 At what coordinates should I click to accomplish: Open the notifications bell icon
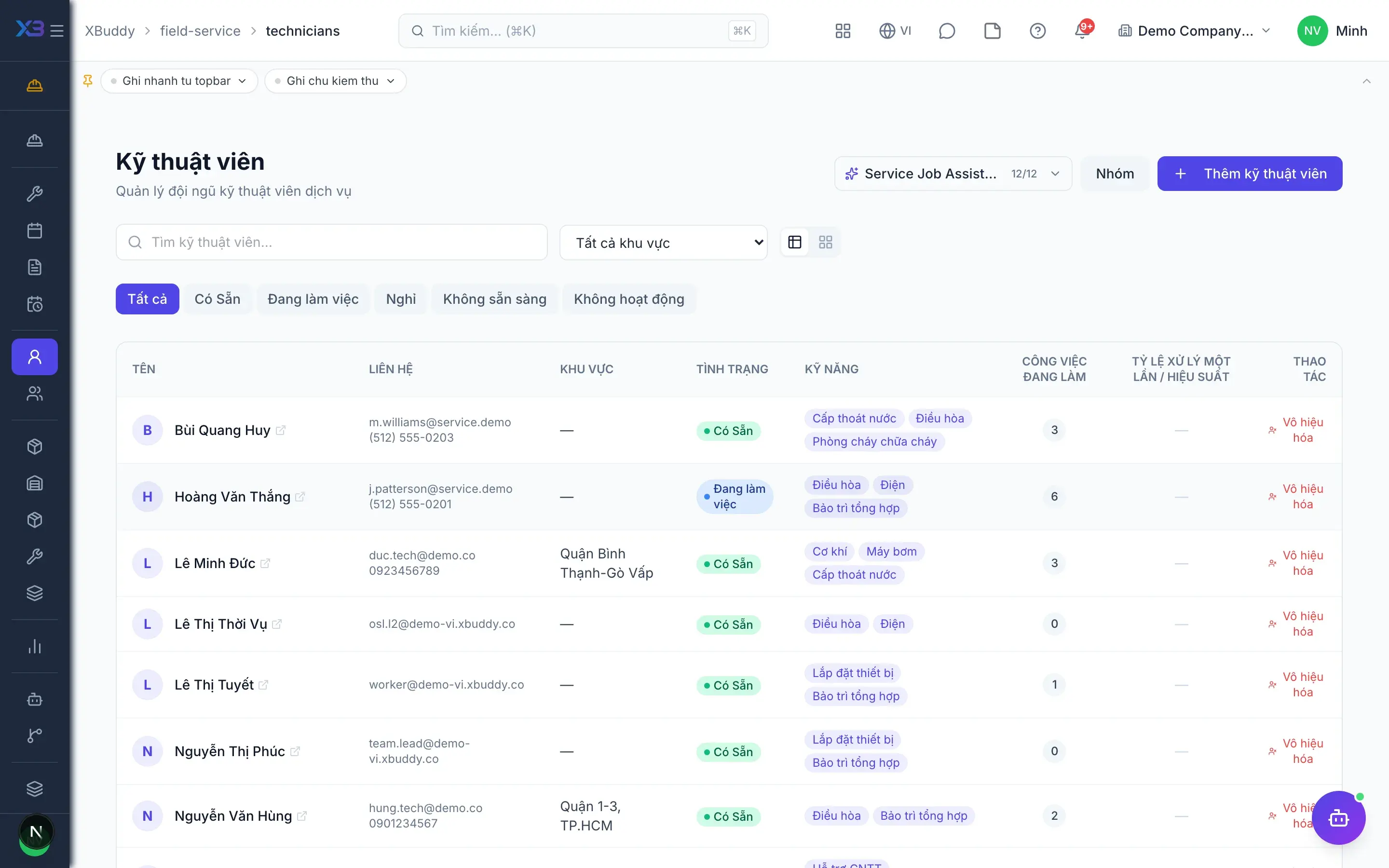1082,30
